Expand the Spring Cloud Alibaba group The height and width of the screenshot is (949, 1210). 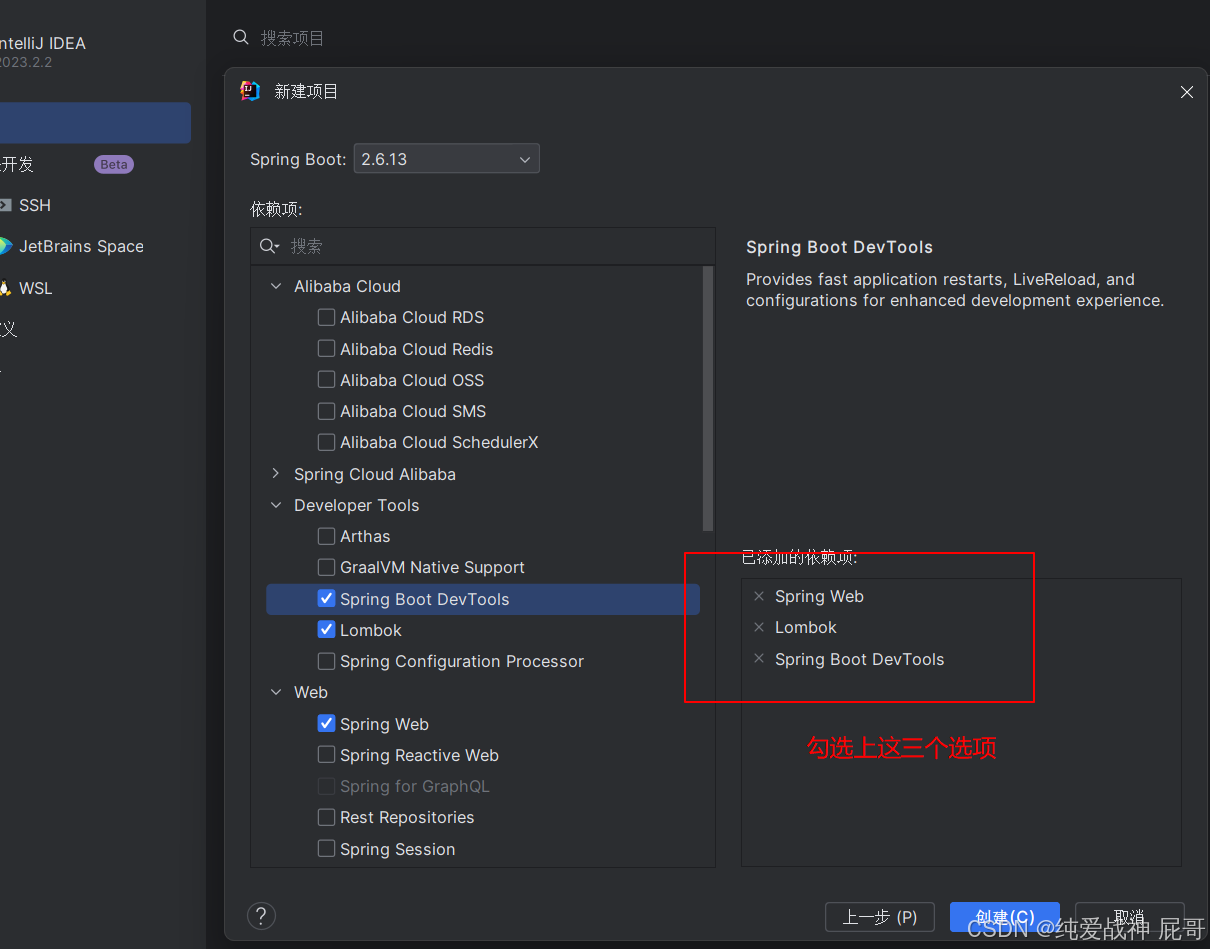point(276,474)
